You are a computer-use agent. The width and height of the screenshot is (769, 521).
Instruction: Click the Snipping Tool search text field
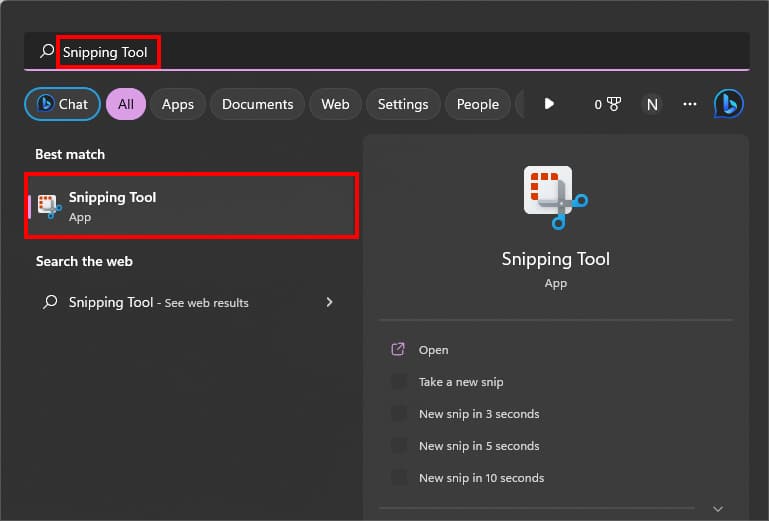(x=386, y=52)
